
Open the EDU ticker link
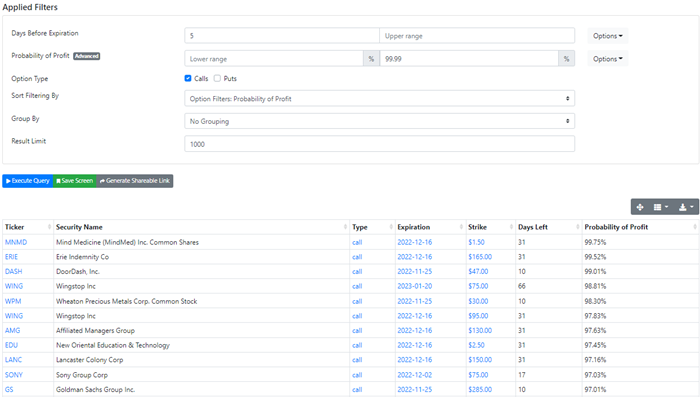click(11, 345)
